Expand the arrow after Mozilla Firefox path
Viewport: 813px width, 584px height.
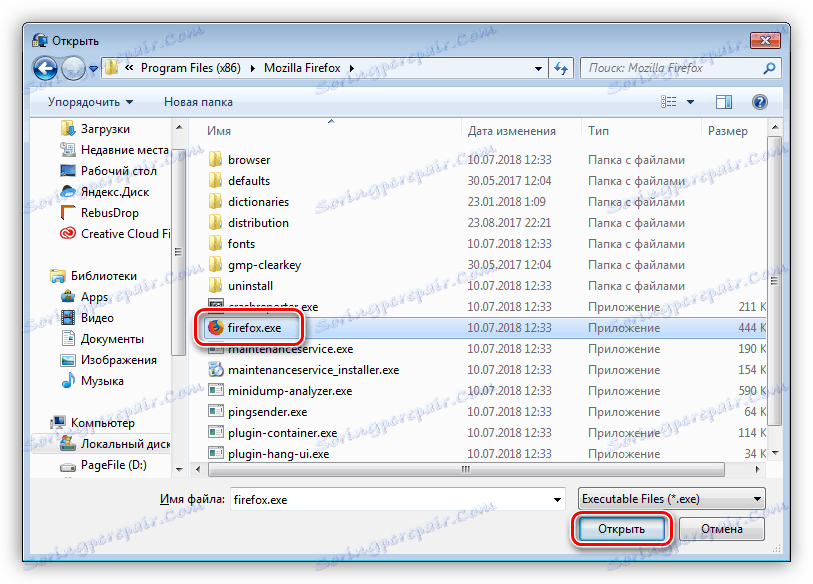pyautogui.click(x=352, y=68)
